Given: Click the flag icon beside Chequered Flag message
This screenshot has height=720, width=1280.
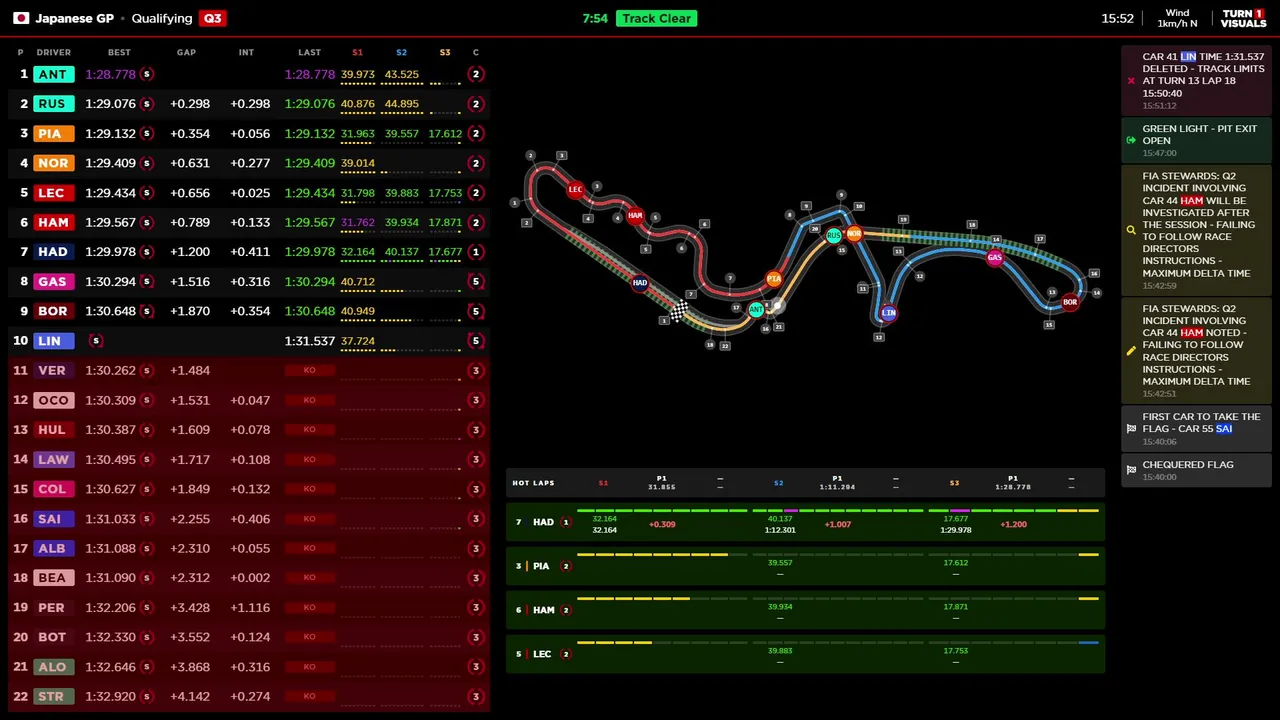Looking at the screenshot, I should (1131, 470).
